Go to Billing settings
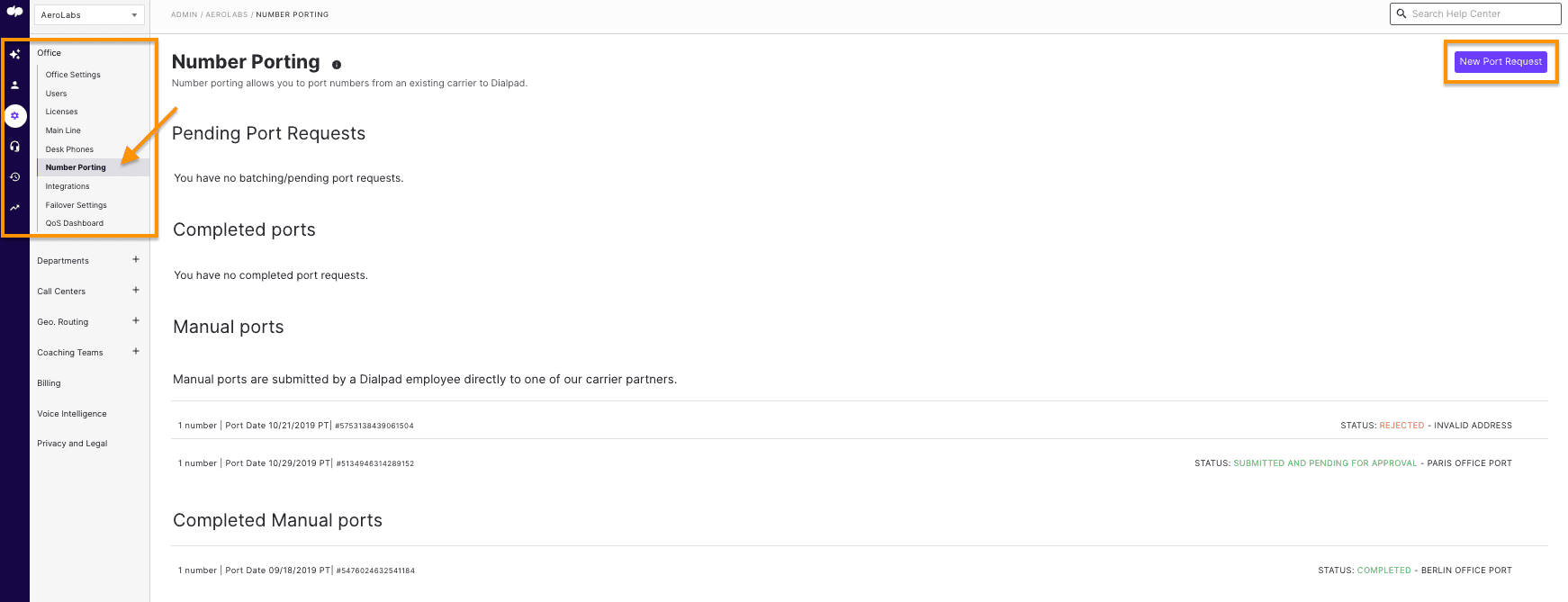The height and width of the screenshot is (602, 1568). pos(49,382)
